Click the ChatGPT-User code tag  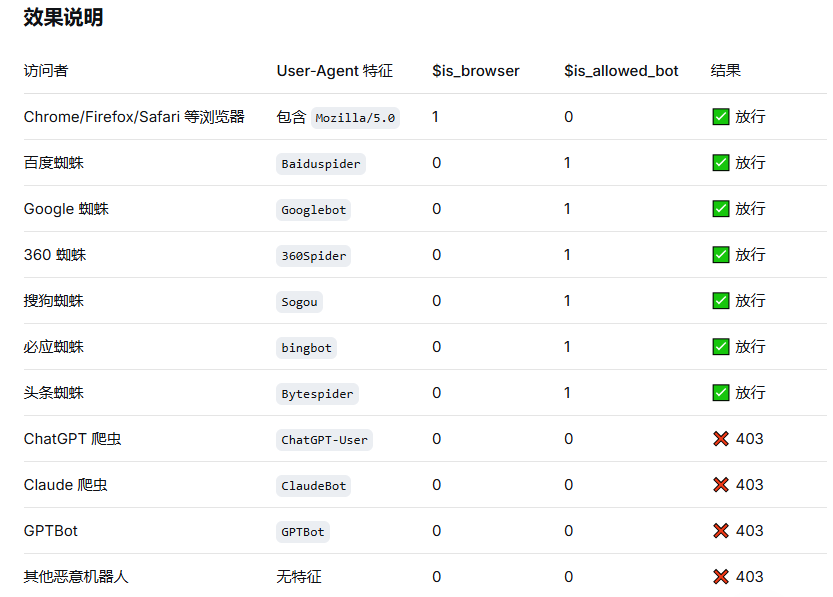point(324,440)
